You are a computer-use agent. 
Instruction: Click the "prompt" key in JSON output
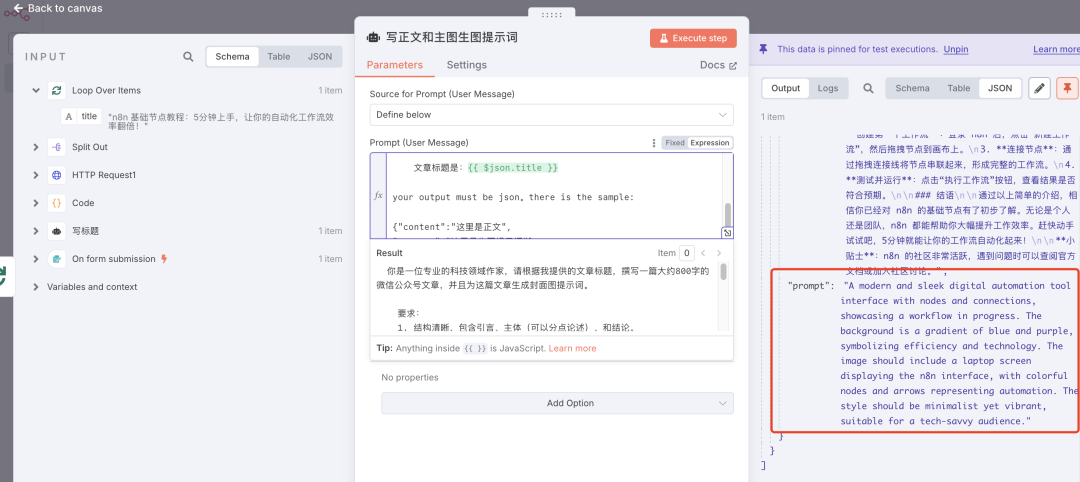pos(811,286)
